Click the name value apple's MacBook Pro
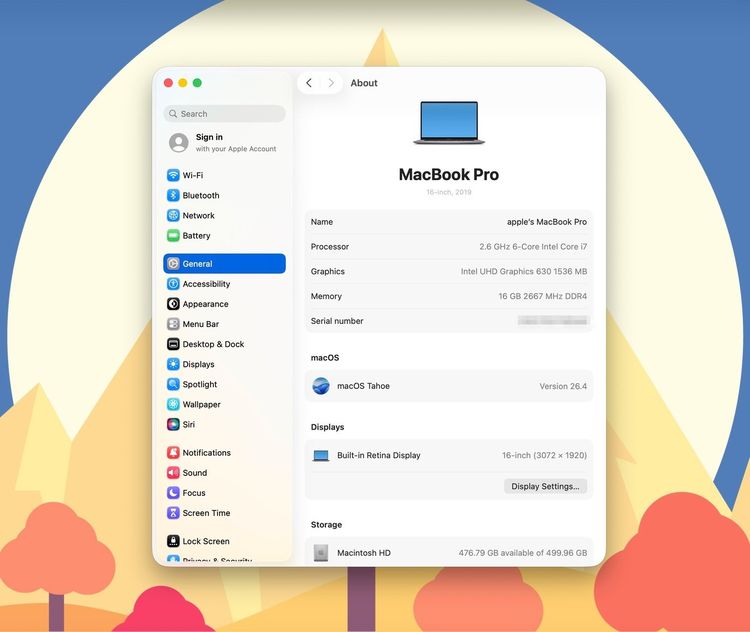 547,222
